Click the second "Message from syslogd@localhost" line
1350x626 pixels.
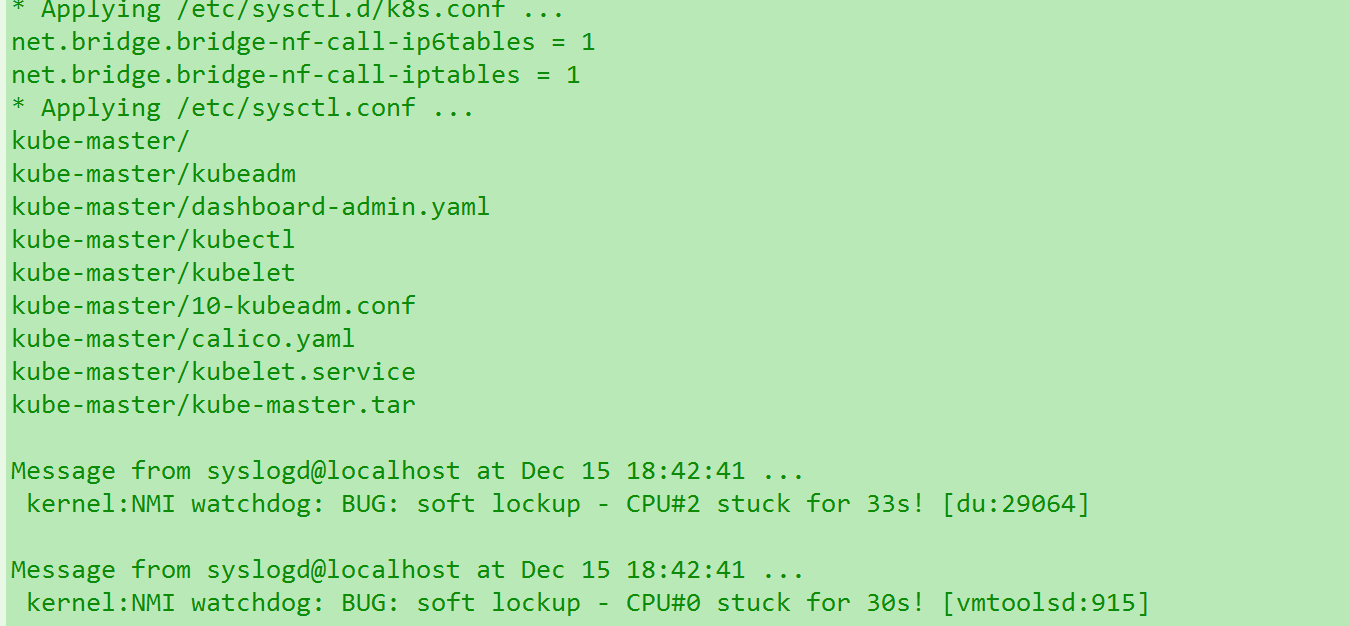(407, 570)
